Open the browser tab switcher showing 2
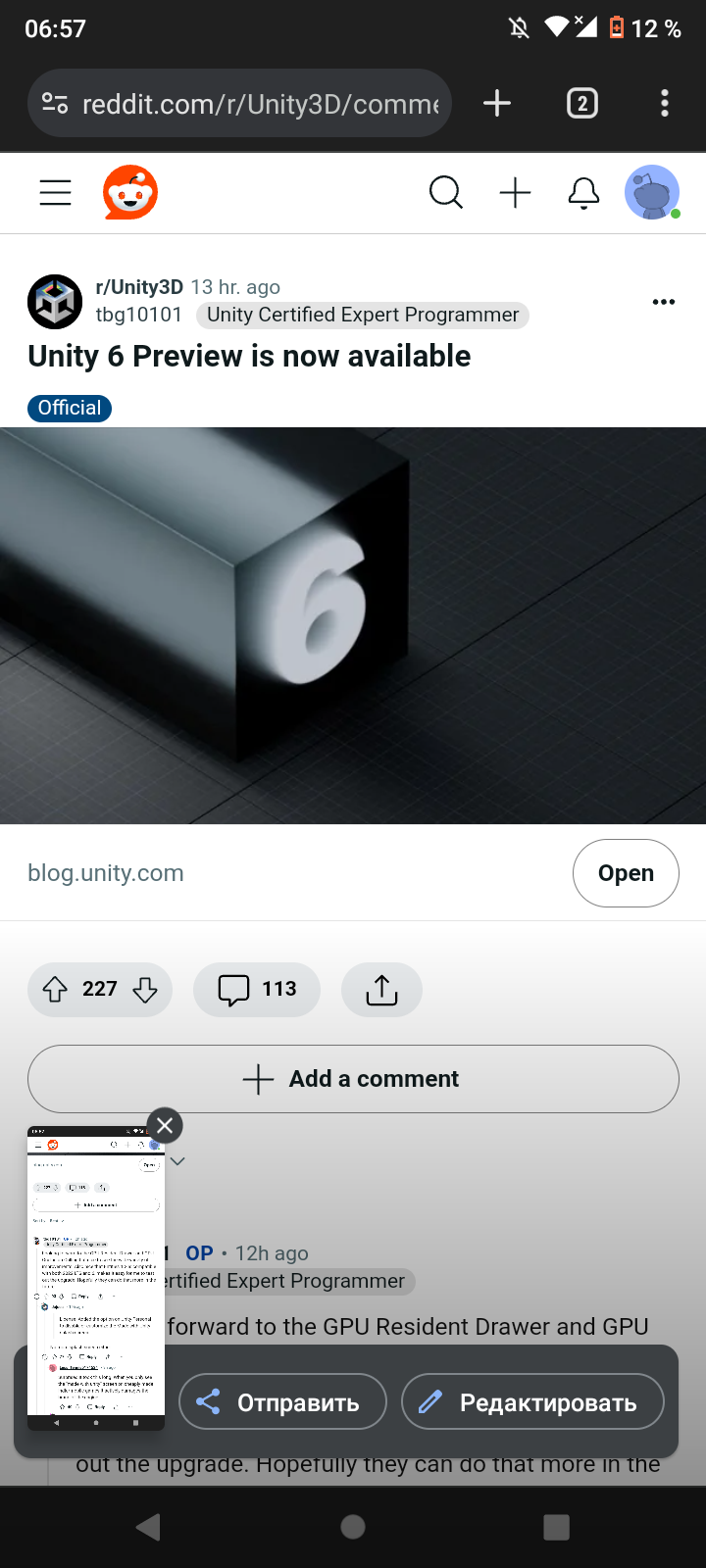The width and height of the screenshot is (706, 1568). point(582,103)
